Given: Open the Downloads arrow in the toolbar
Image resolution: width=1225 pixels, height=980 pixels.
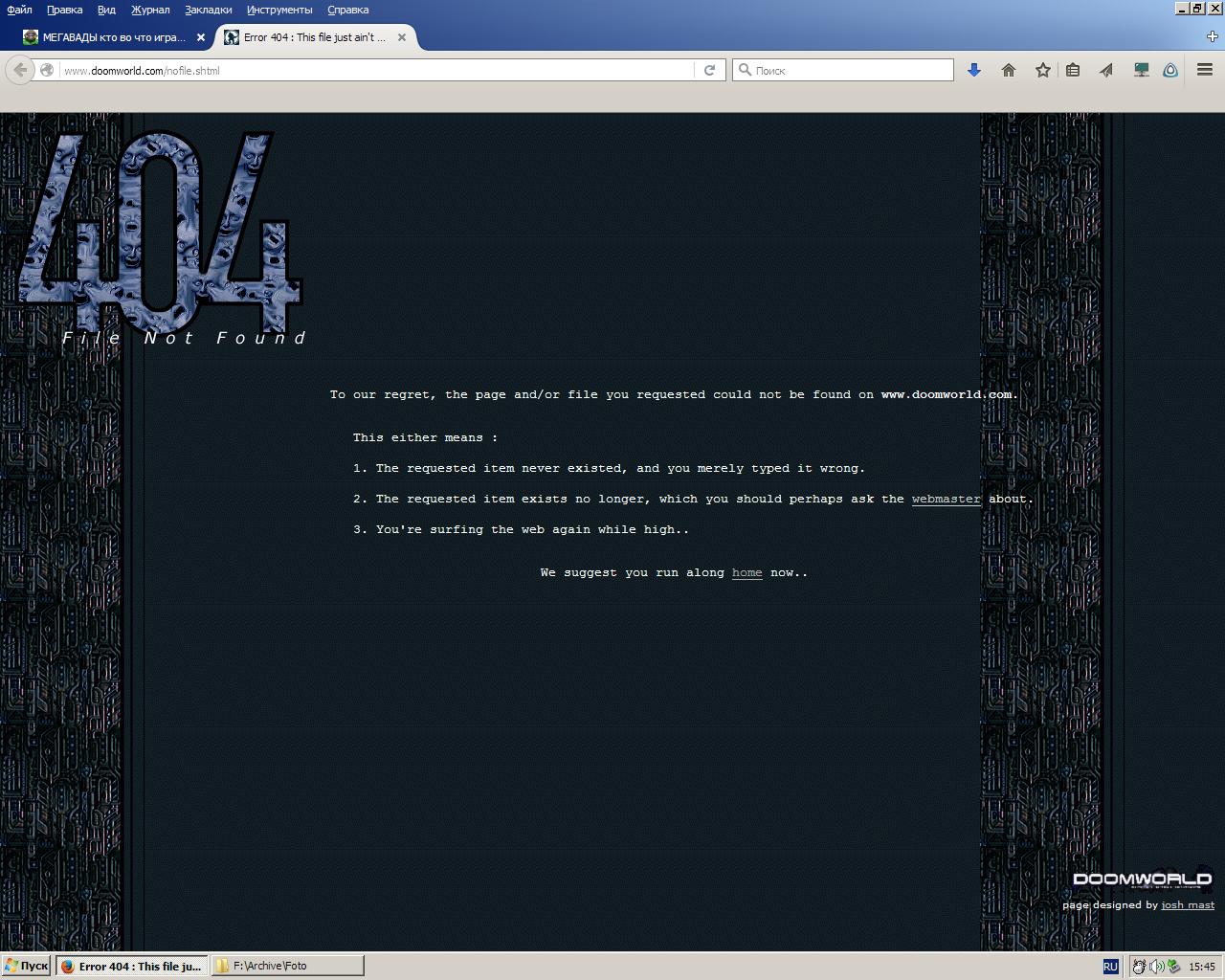Looking at the screenshot, I should tap(974, 70).
